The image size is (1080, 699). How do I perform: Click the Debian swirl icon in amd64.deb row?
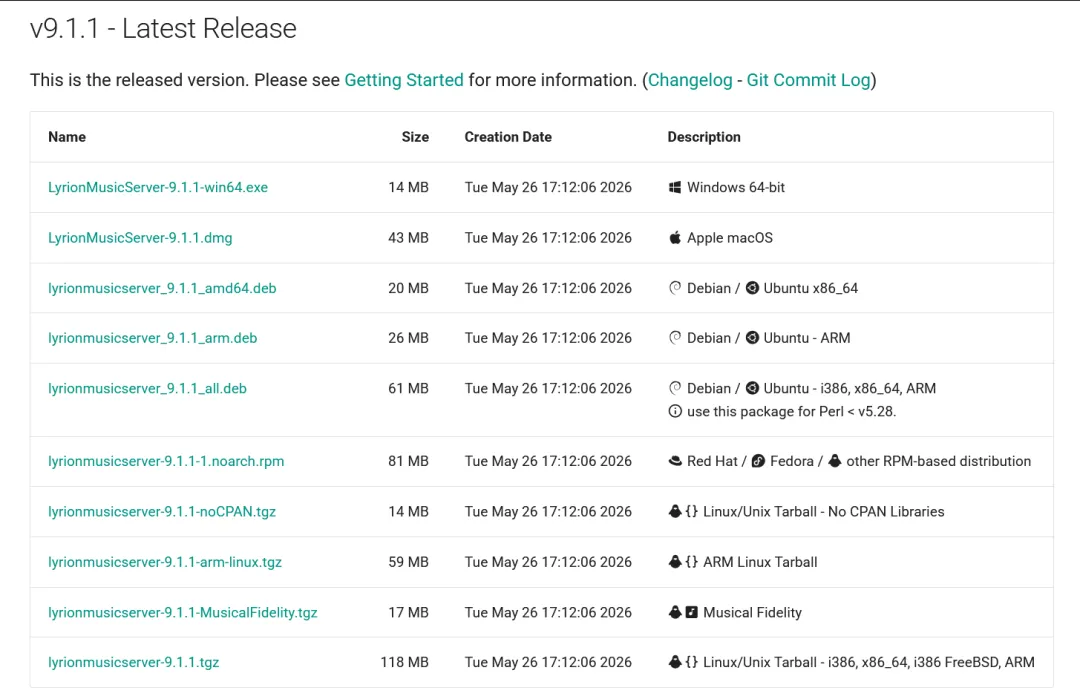(x=675, y=288)
